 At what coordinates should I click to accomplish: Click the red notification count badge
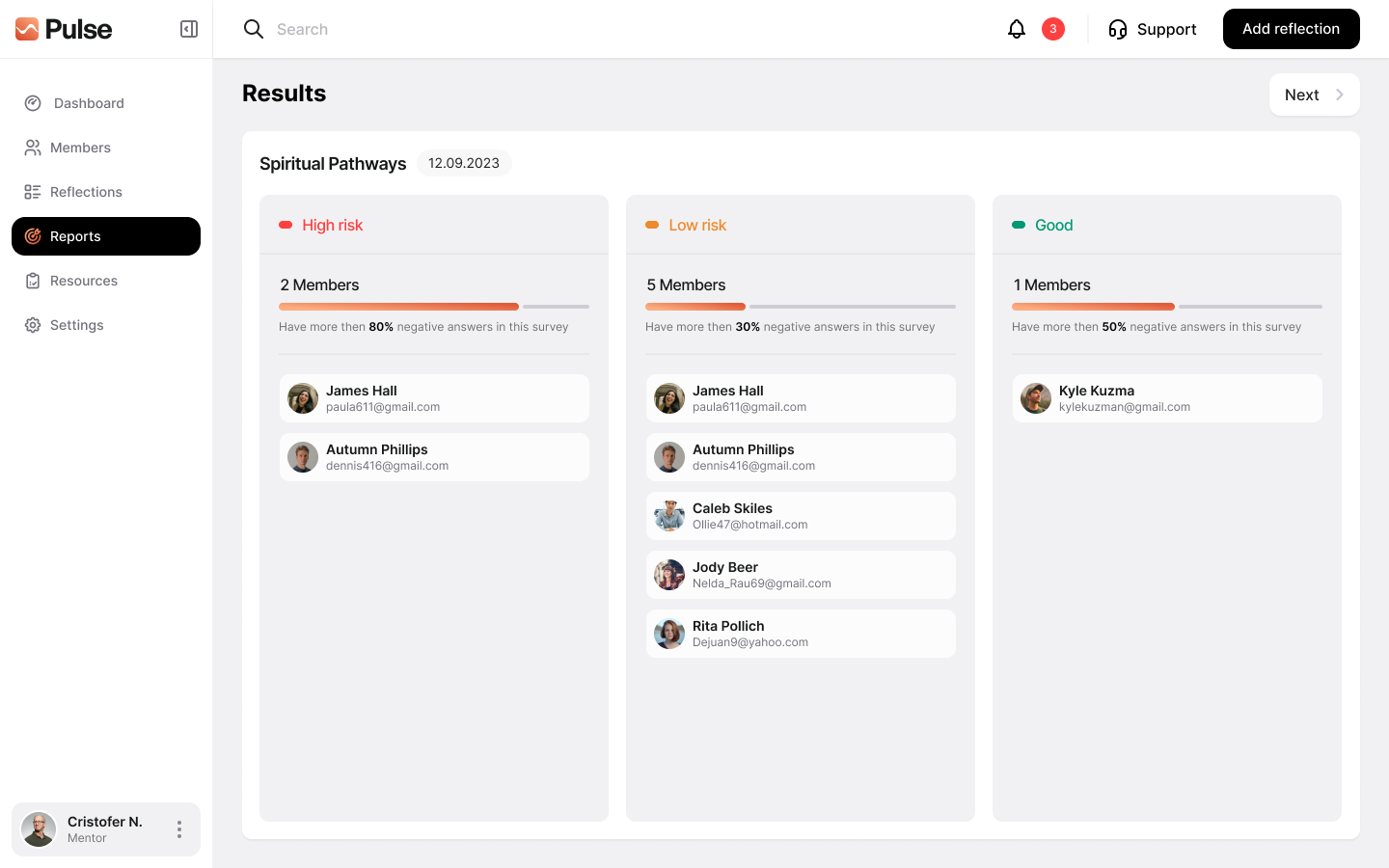(x=1053, y=29)
